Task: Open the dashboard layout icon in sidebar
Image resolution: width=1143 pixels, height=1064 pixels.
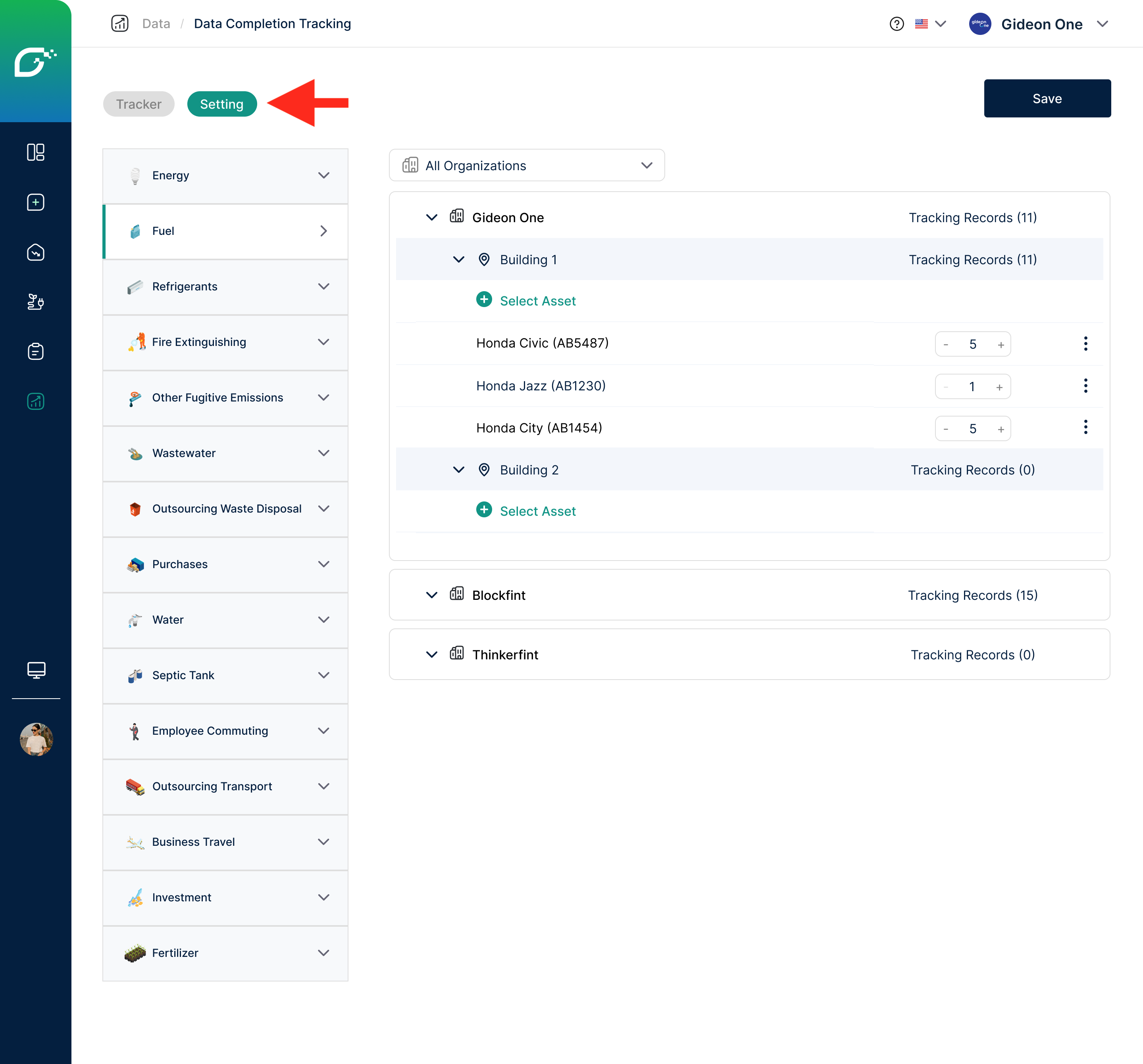Action: pyautogui.click(x=36, y=152)
